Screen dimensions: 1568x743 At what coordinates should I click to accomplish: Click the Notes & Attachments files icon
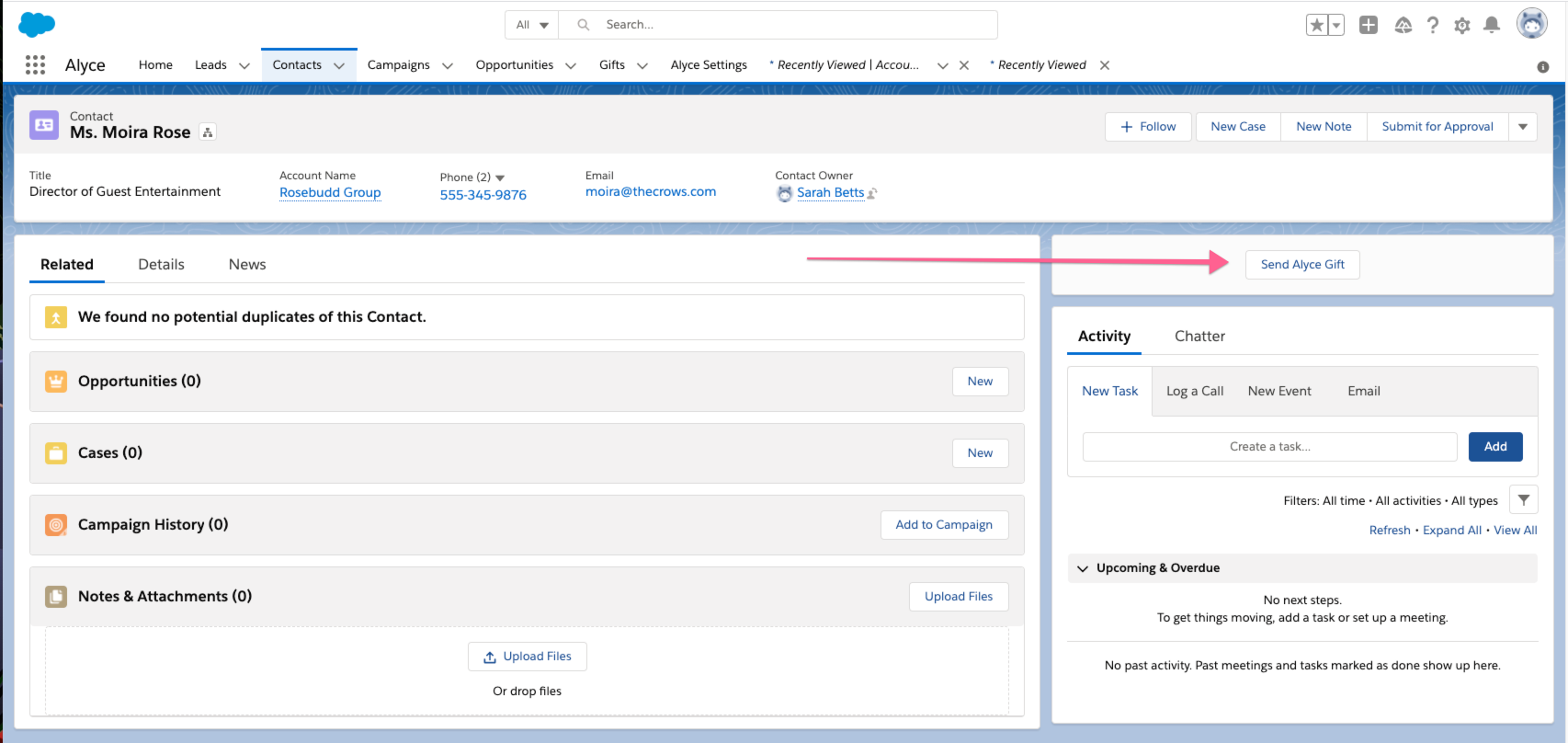point(56,597)
